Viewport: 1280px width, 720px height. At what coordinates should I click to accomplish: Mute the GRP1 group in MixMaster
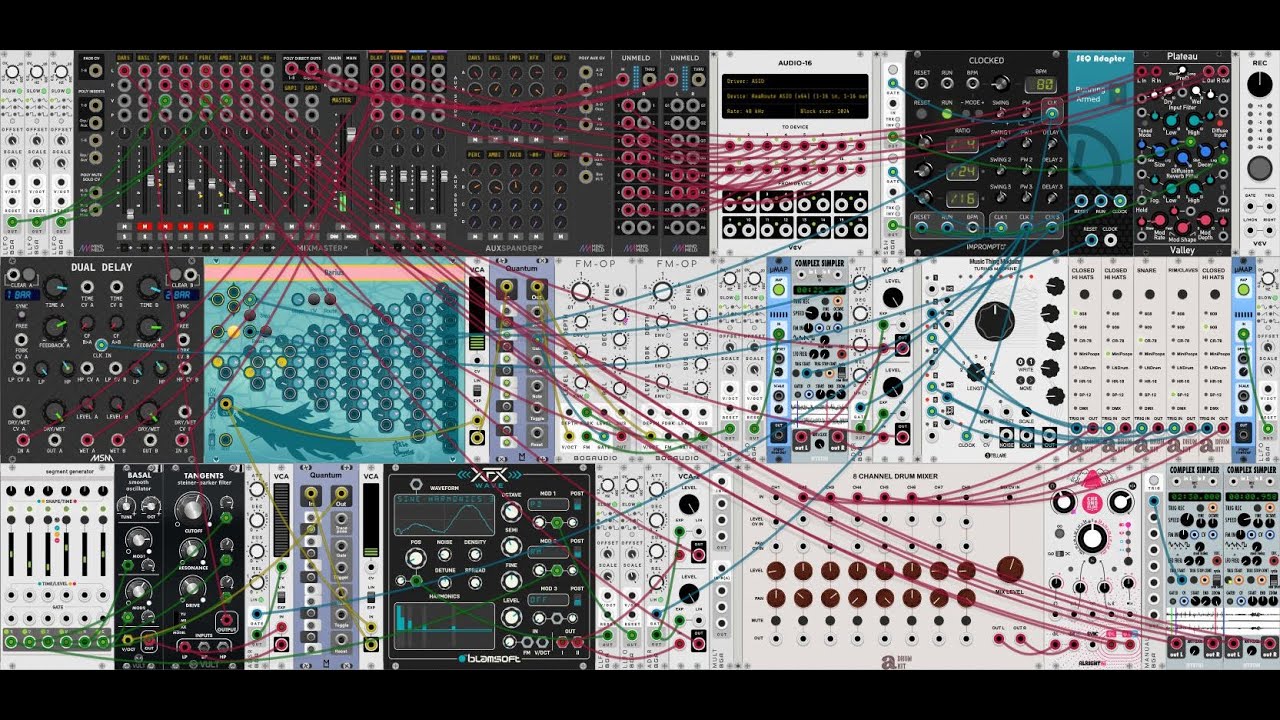(291, 226)
